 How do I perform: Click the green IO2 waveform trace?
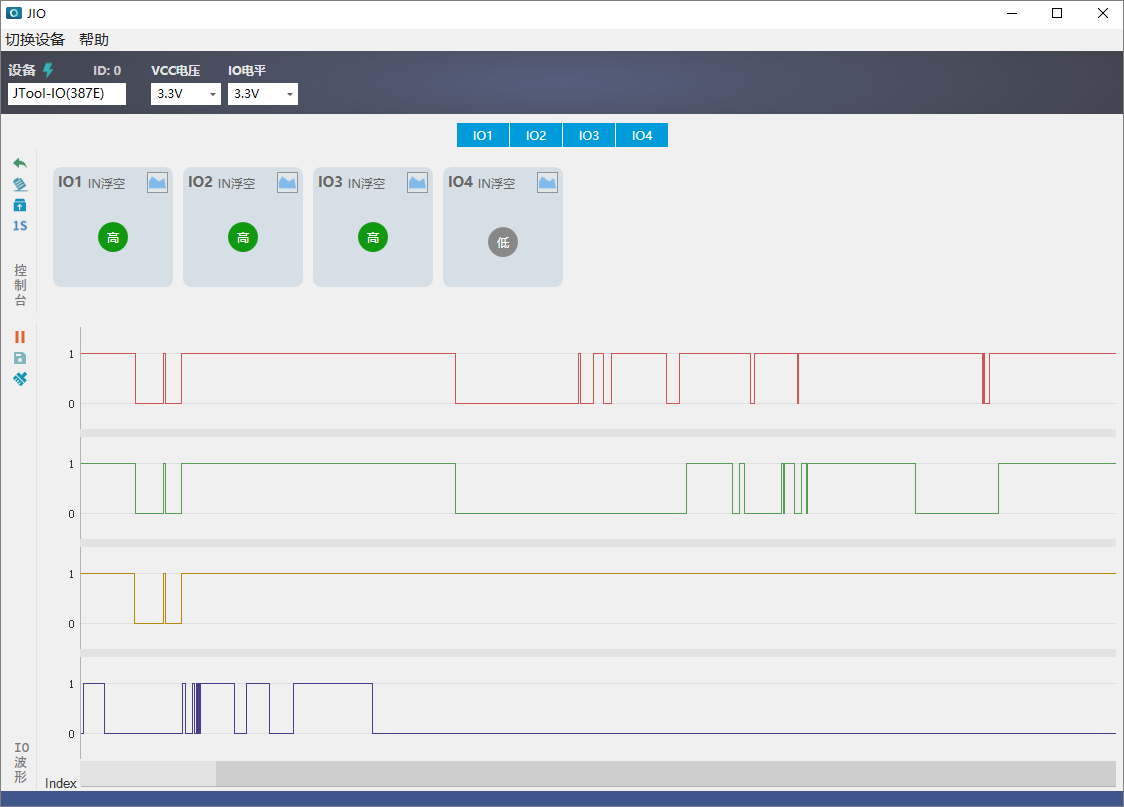point(598,489)
